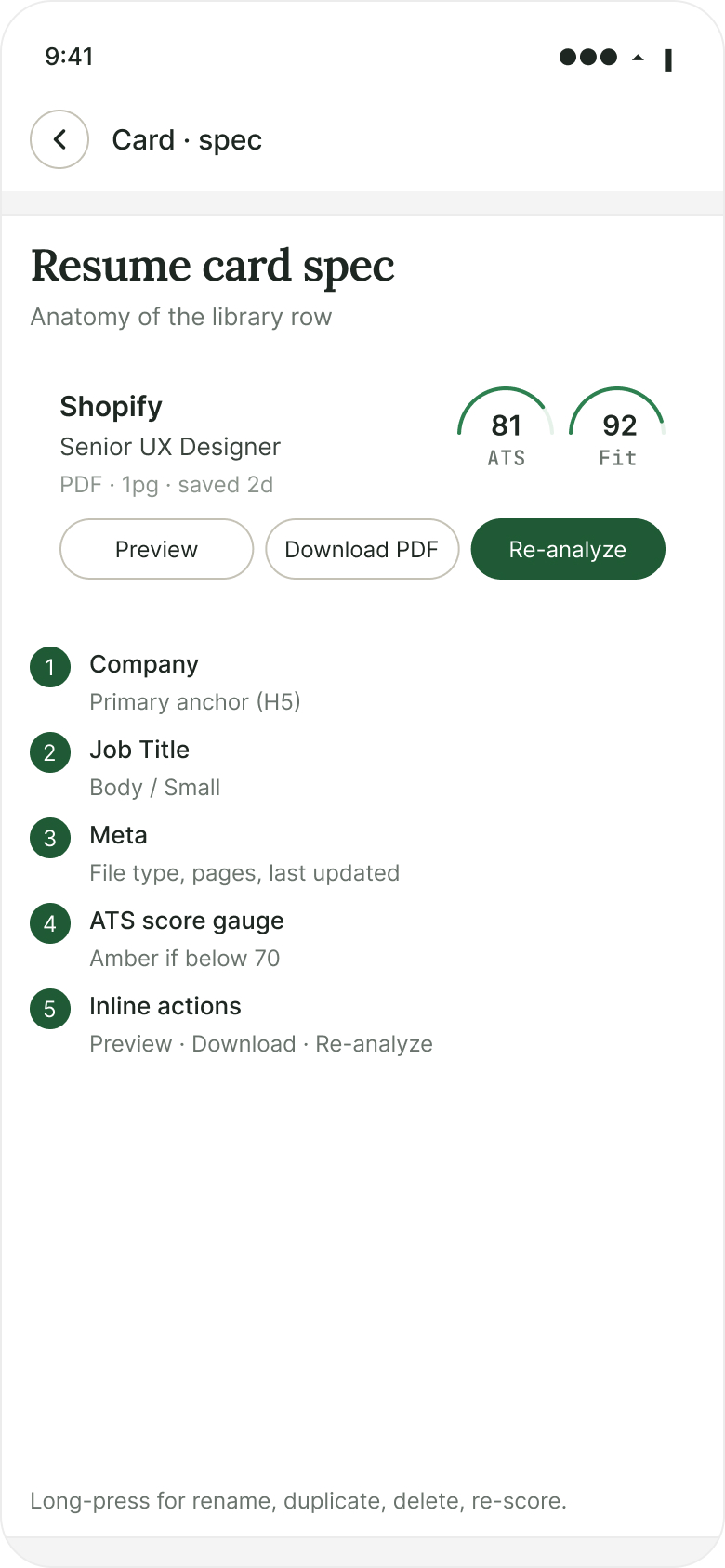The height and width of the screenshot is (1568, 725).
Task: Select numbered badge 1 for Company
Action: pyautogui.click(x=50, y=667)
